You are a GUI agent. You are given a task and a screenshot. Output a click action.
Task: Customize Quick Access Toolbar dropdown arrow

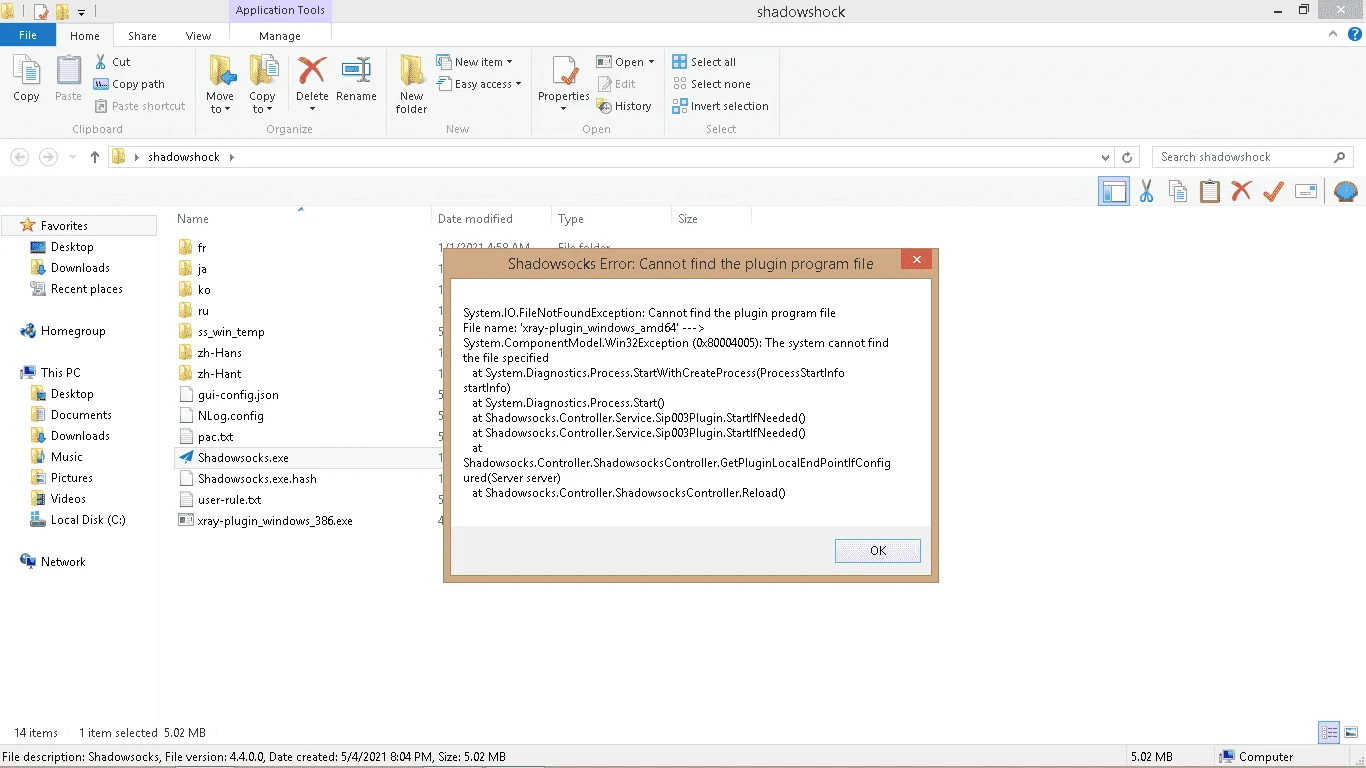(x=81, y=12)
